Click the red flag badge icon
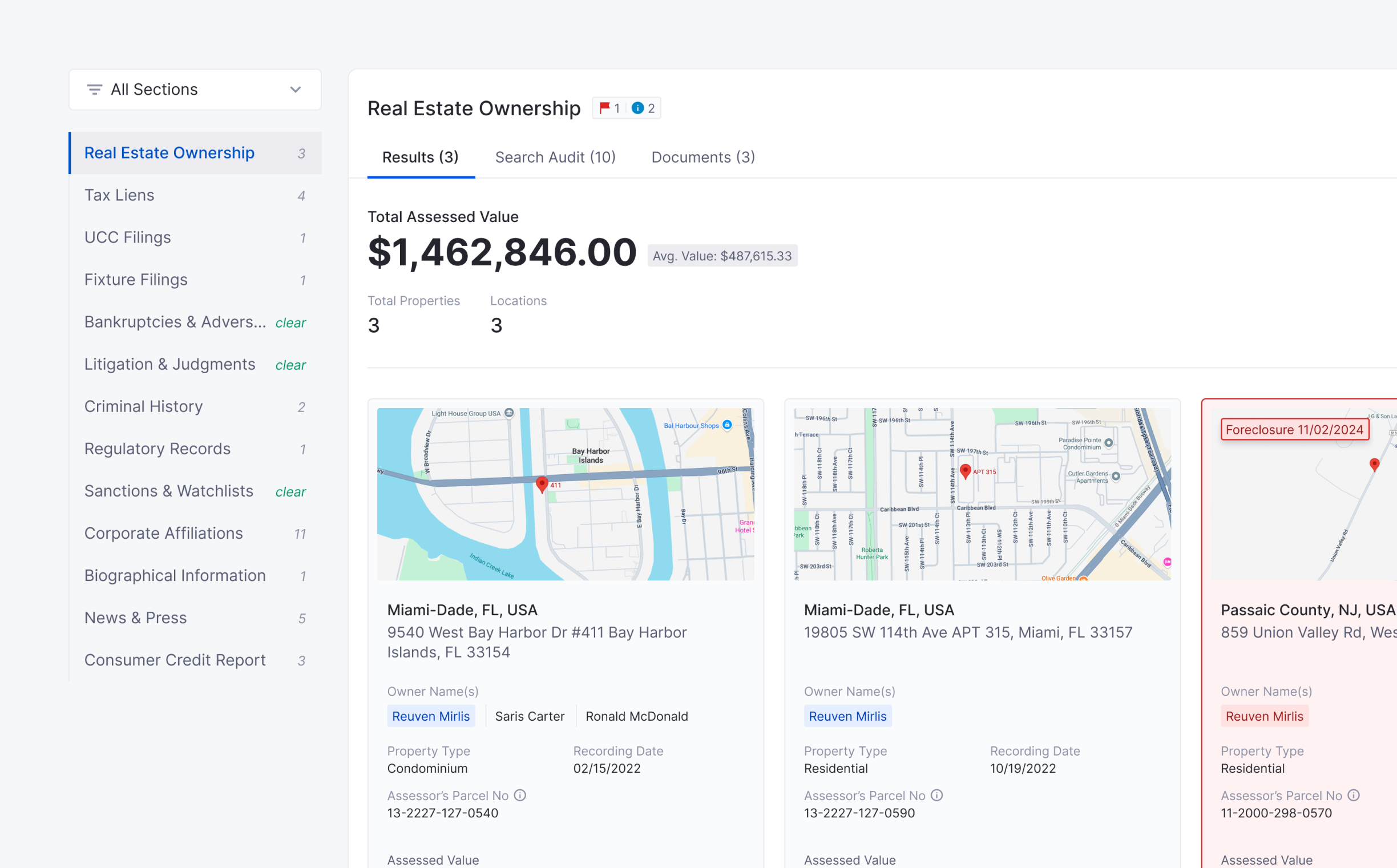 click(604, 108)
